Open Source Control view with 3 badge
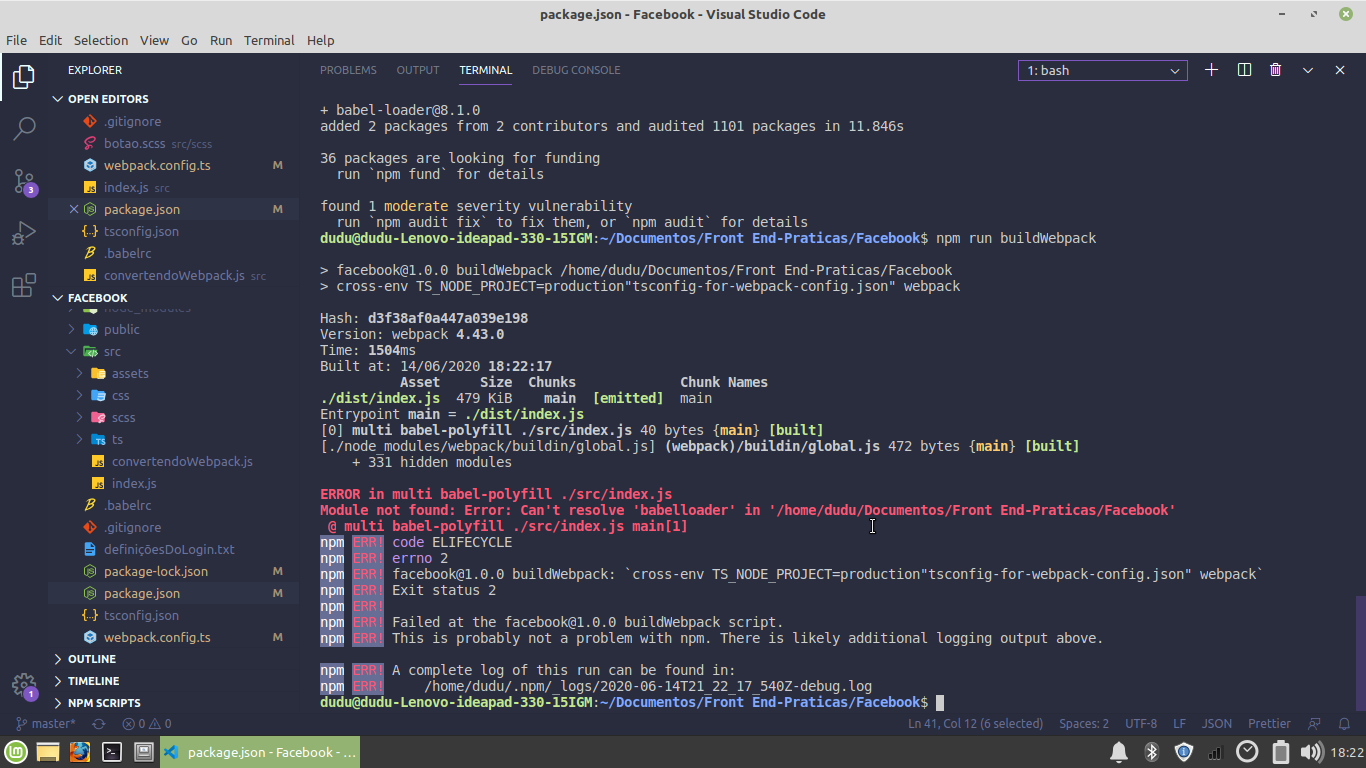 24,182
